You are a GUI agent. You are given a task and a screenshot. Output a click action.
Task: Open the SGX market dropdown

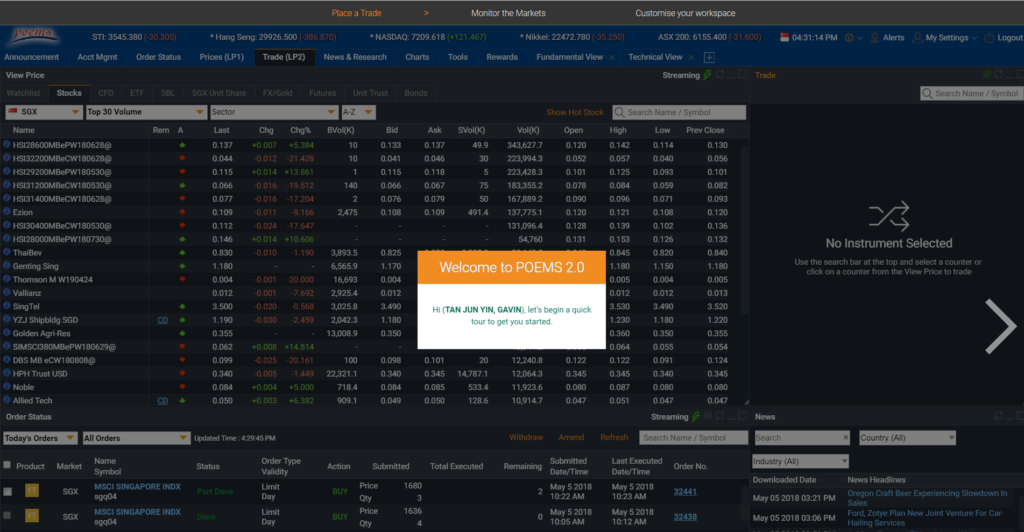click(x=44, y=112)
